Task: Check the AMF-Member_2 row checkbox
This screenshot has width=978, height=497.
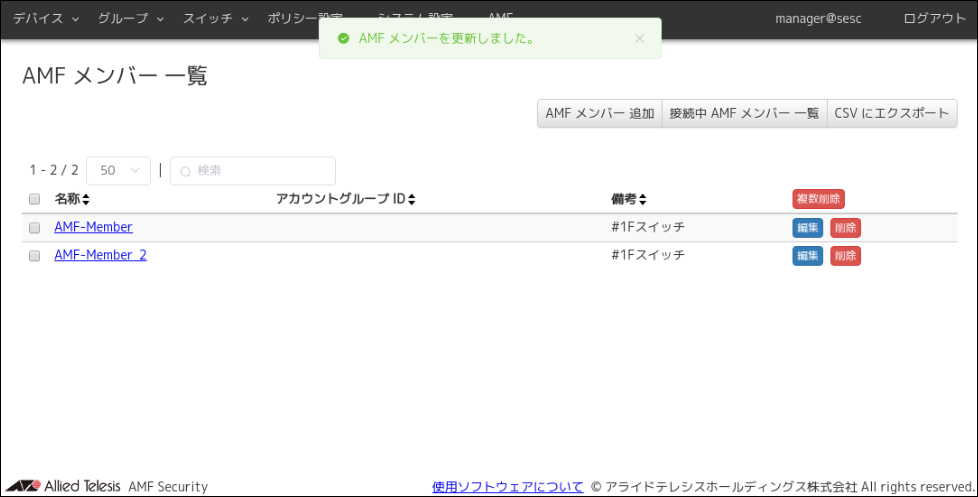Action: tap(34, 256)
